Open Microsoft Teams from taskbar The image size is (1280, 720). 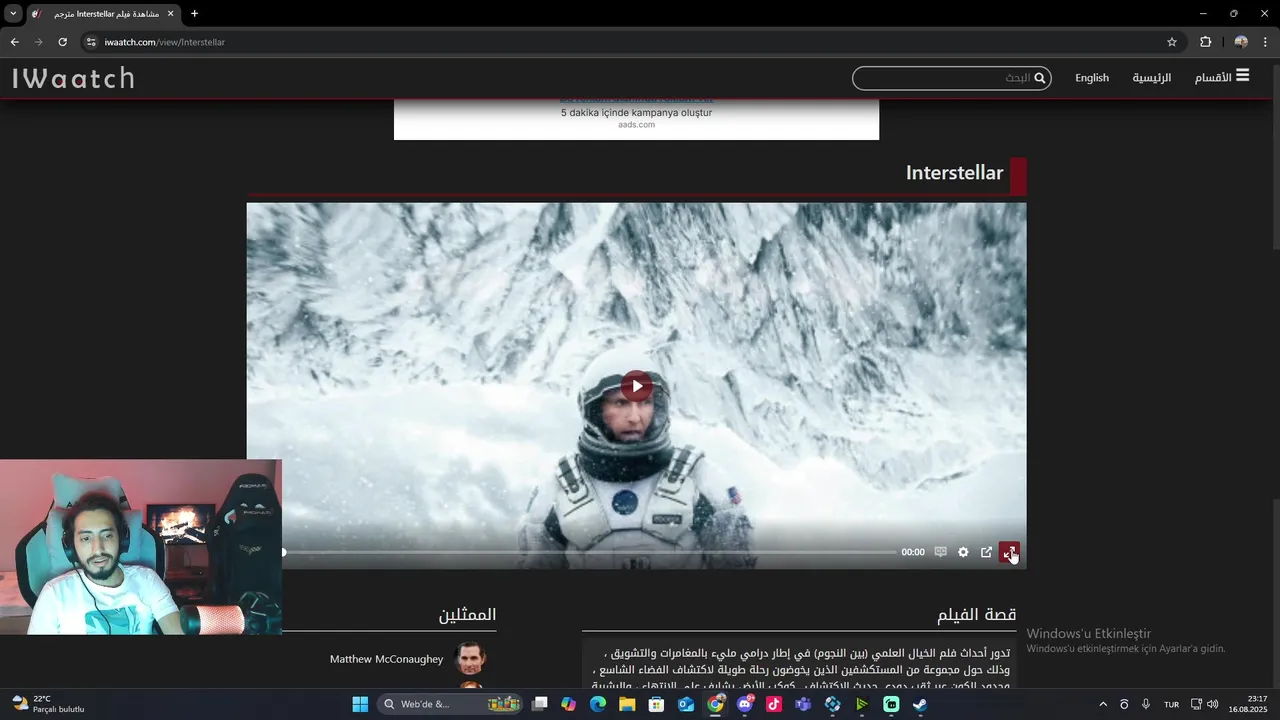pyautogui.click(x=803, y=704)
